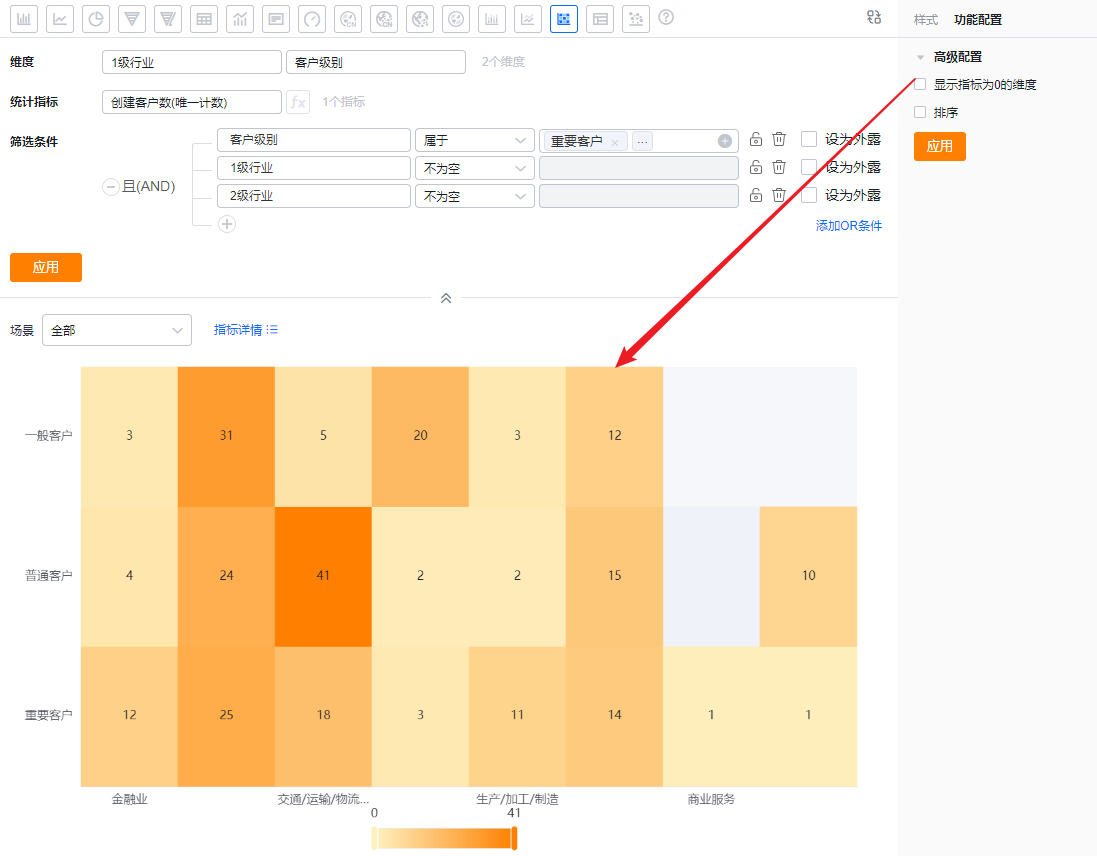1097x856 pixels.
Task: Delete the 客户级别 filter condition
Action: [x=779, y=140]
